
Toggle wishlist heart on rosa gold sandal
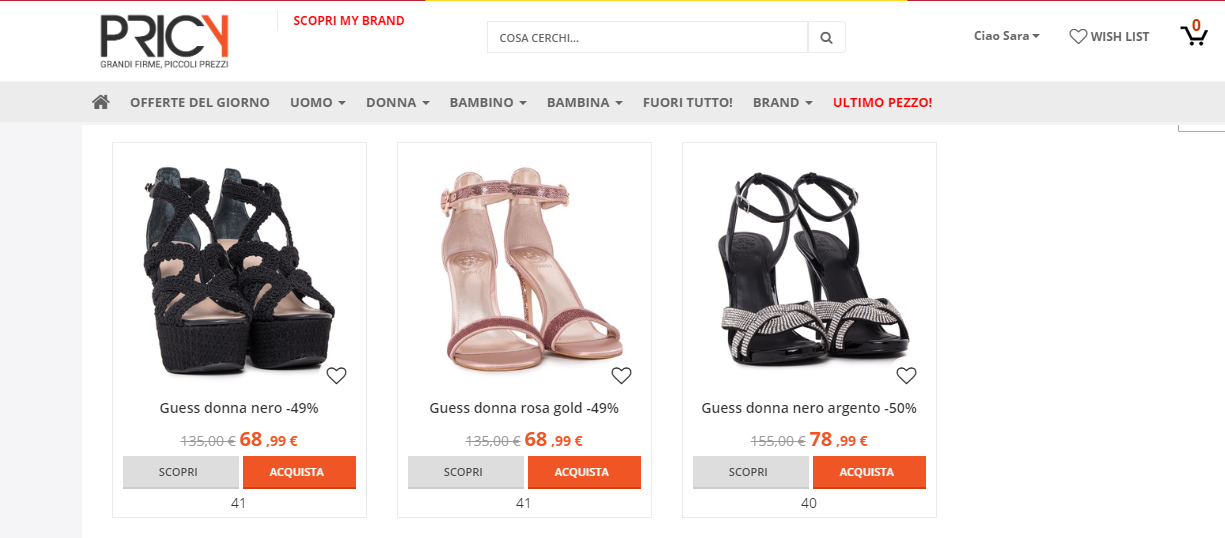pyautogui.click(x=622, y=376)
